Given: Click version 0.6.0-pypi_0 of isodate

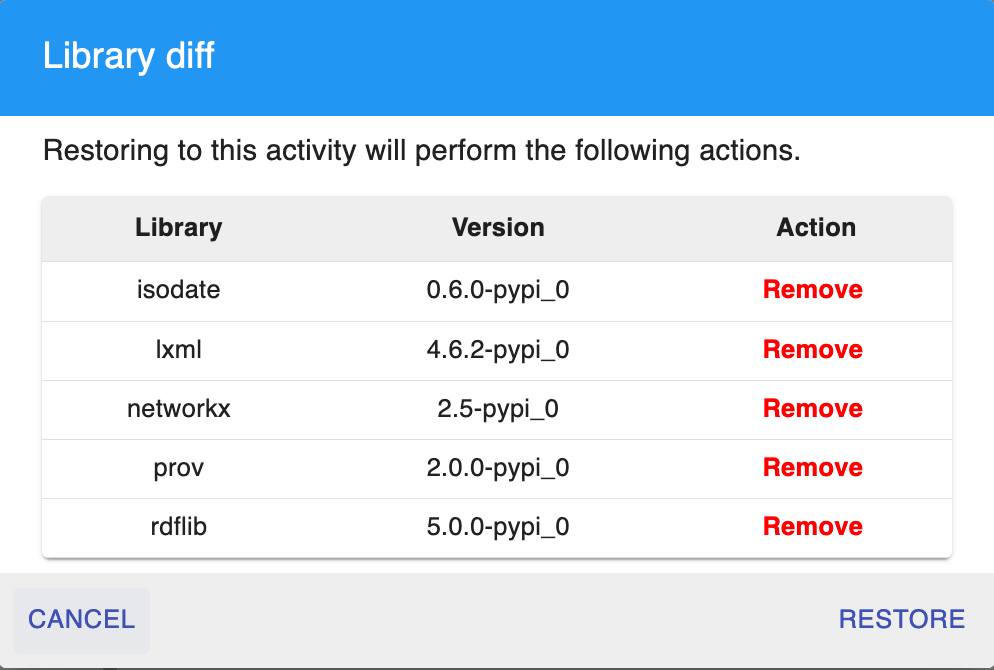Looking at the screenshot, I should coord(498,290).
